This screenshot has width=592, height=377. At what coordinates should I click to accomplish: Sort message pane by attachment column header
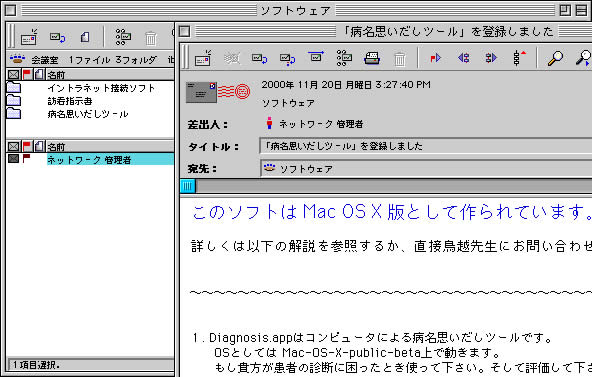39,146
